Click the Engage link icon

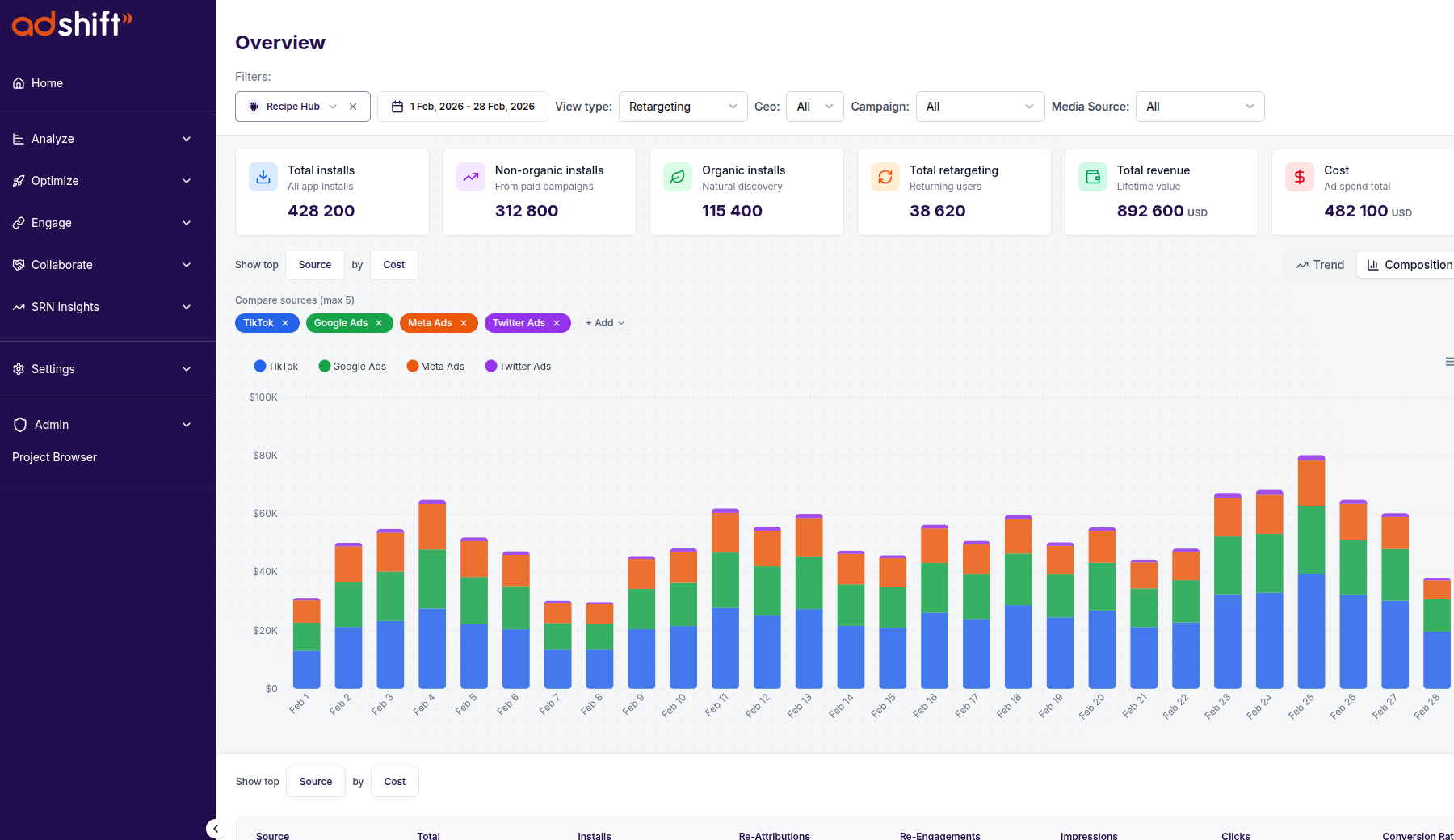tap(18, 222)
